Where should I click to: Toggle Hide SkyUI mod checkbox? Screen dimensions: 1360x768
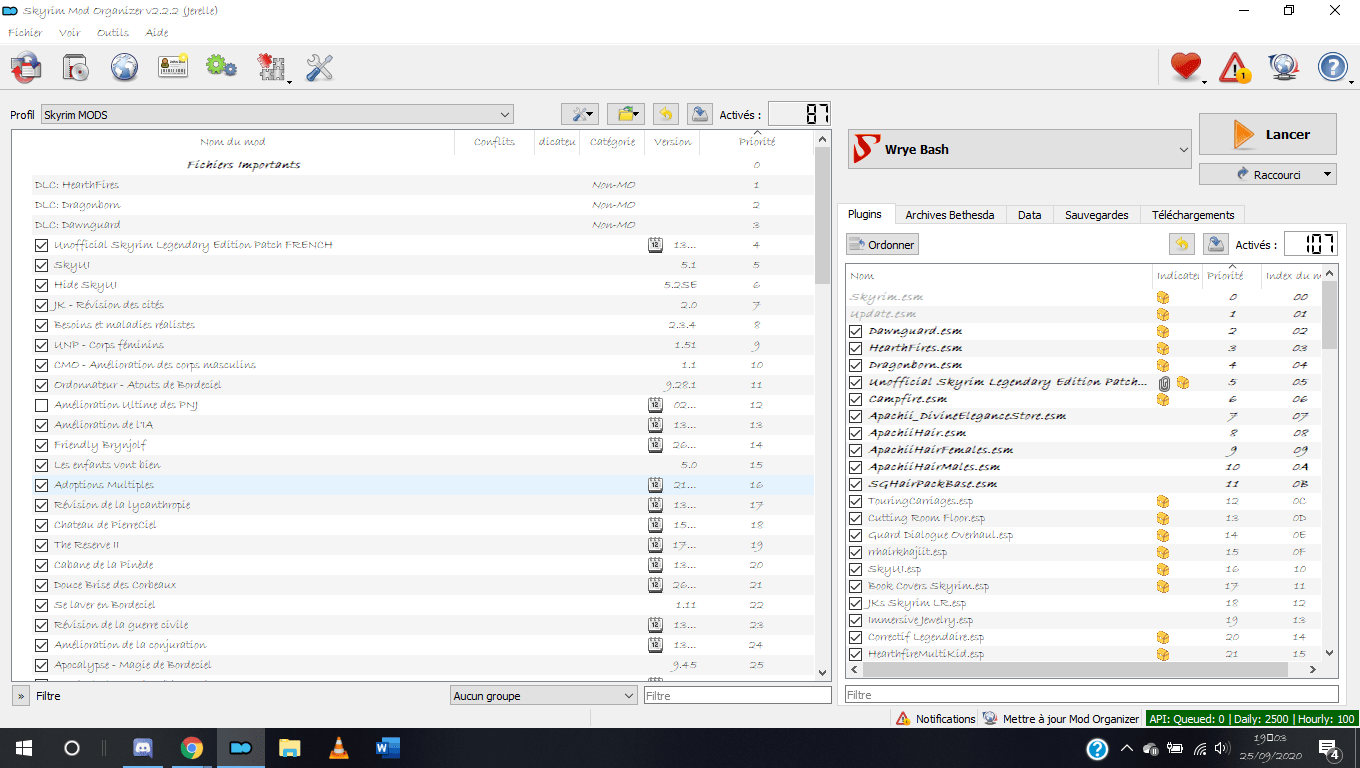click(41, 285)
